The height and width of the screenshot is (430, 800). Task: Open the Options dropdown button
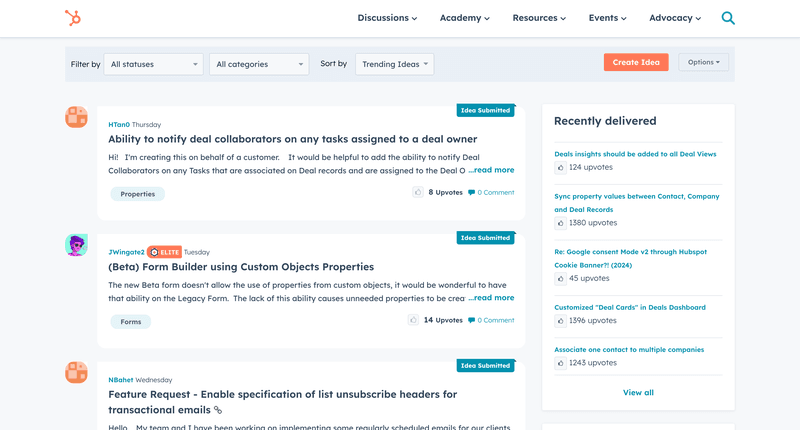click(703, 62)
